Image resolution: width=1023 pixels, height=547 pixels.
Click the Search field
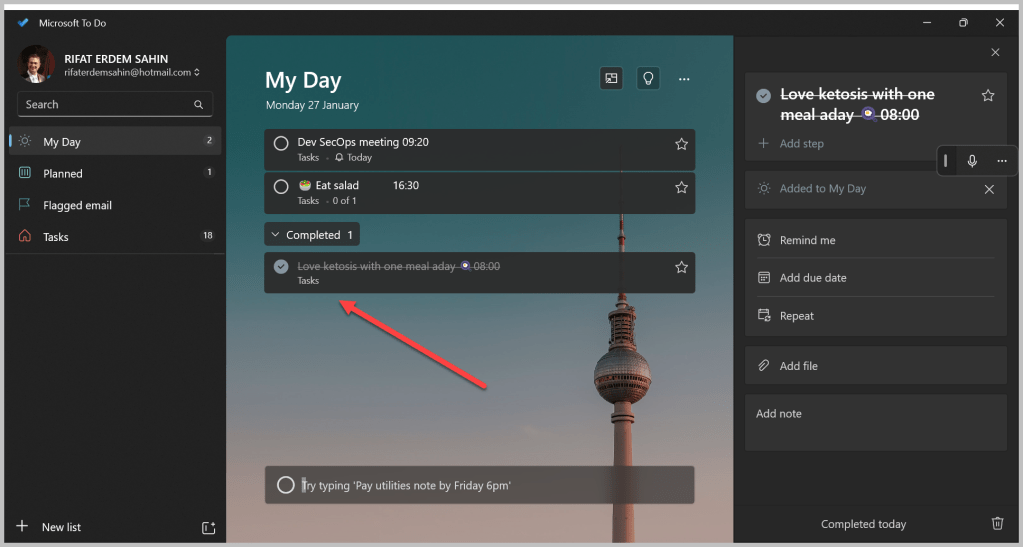tap(115, 104)
